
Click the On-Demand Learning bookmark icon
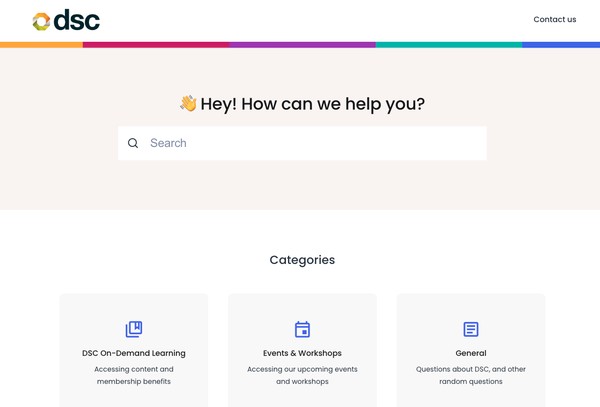[134, 329]
